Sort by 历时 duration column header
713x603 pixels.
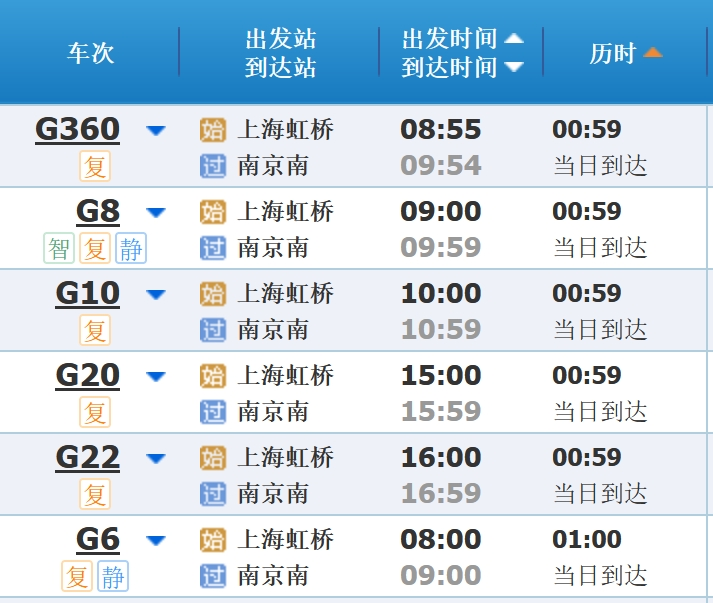click(625, 53)
